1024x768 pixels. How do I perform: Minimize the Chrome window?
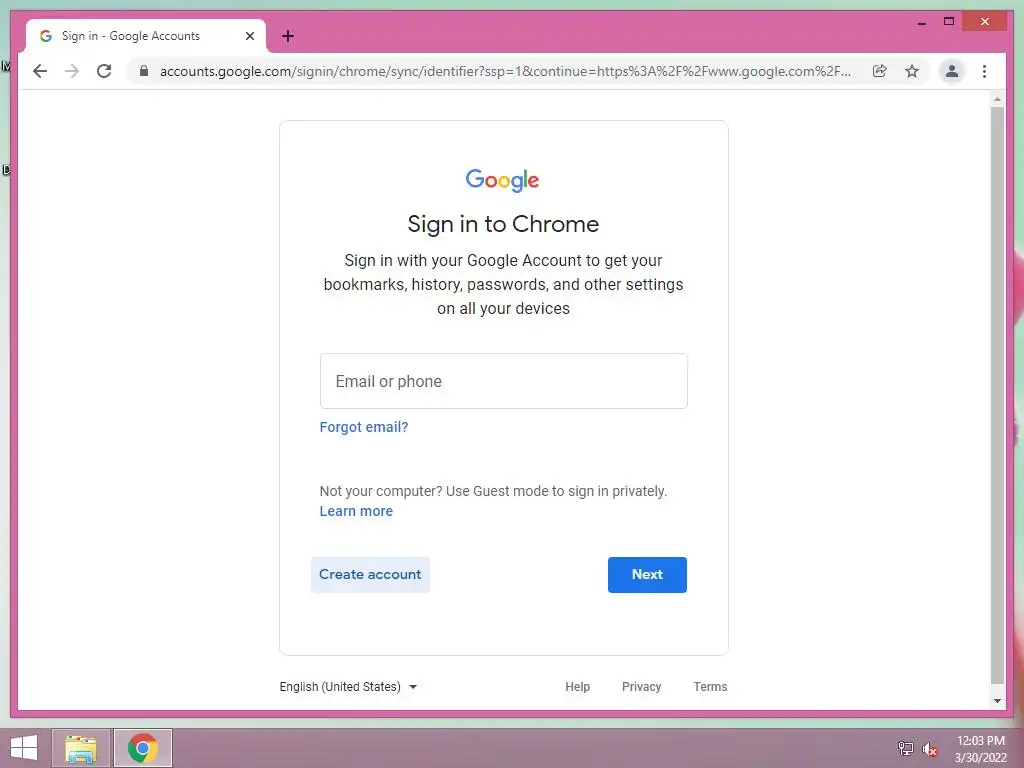(921, 22)
